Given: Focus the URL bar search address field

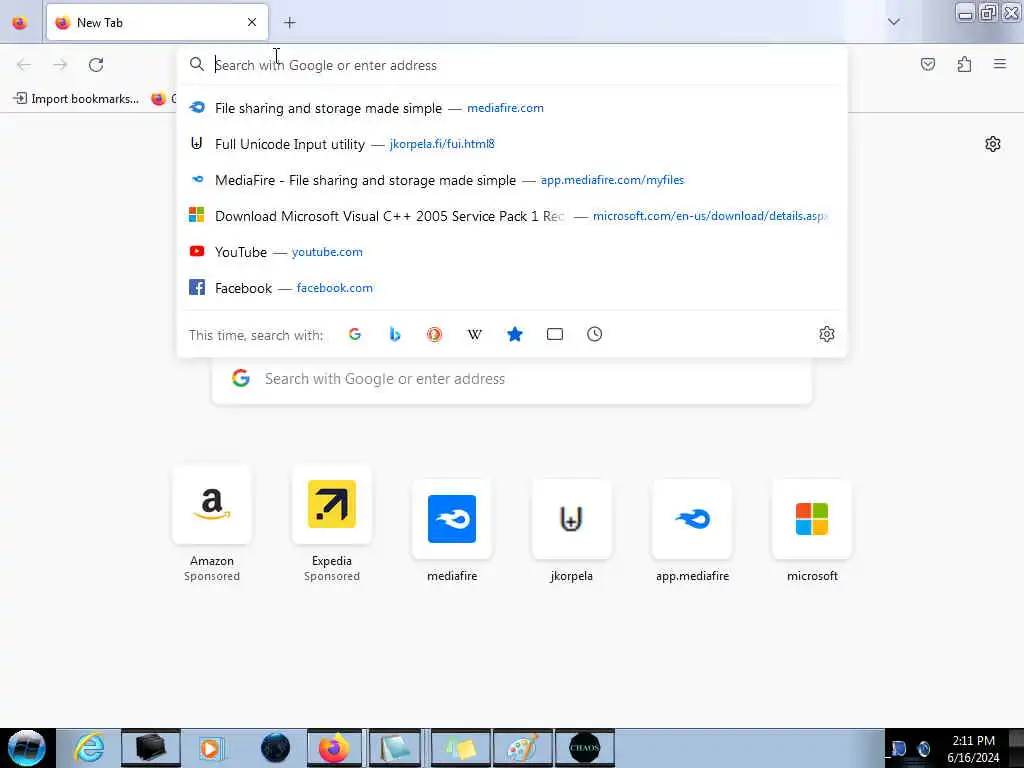Looking at the screenshot, I should tap(512, 65).
